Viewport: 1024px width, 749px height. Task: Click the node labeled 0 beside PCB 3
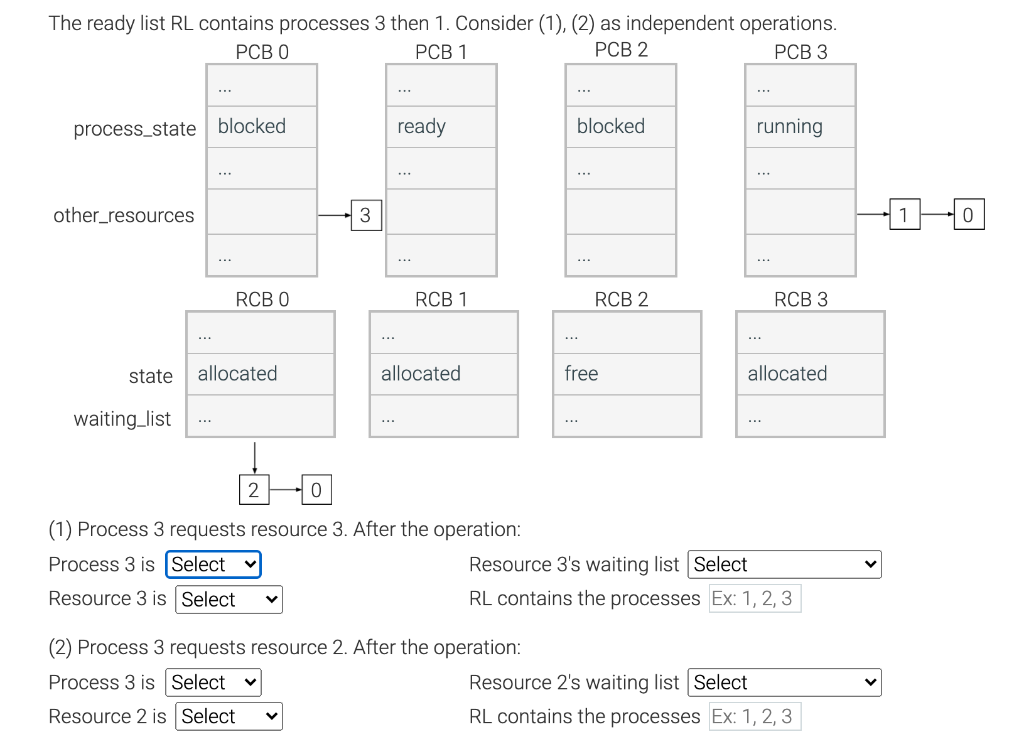point(968,213)
